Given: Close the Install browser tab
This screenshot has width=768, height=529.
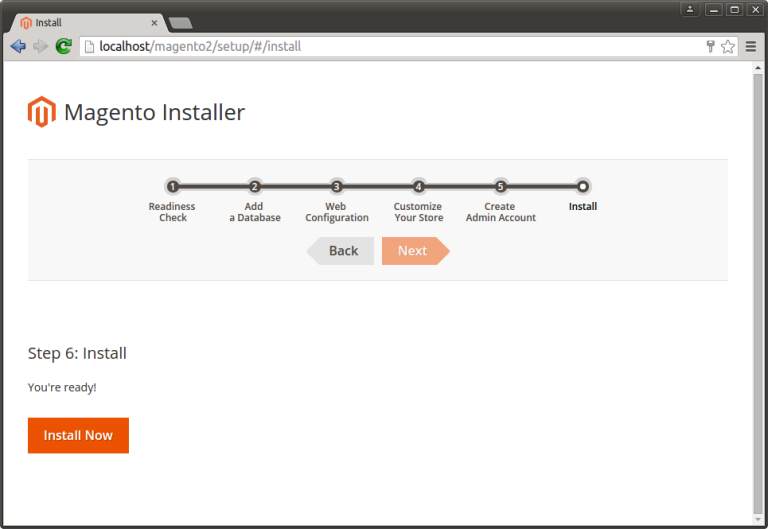Looking at the screenshot, I should [x=154, y=22].
